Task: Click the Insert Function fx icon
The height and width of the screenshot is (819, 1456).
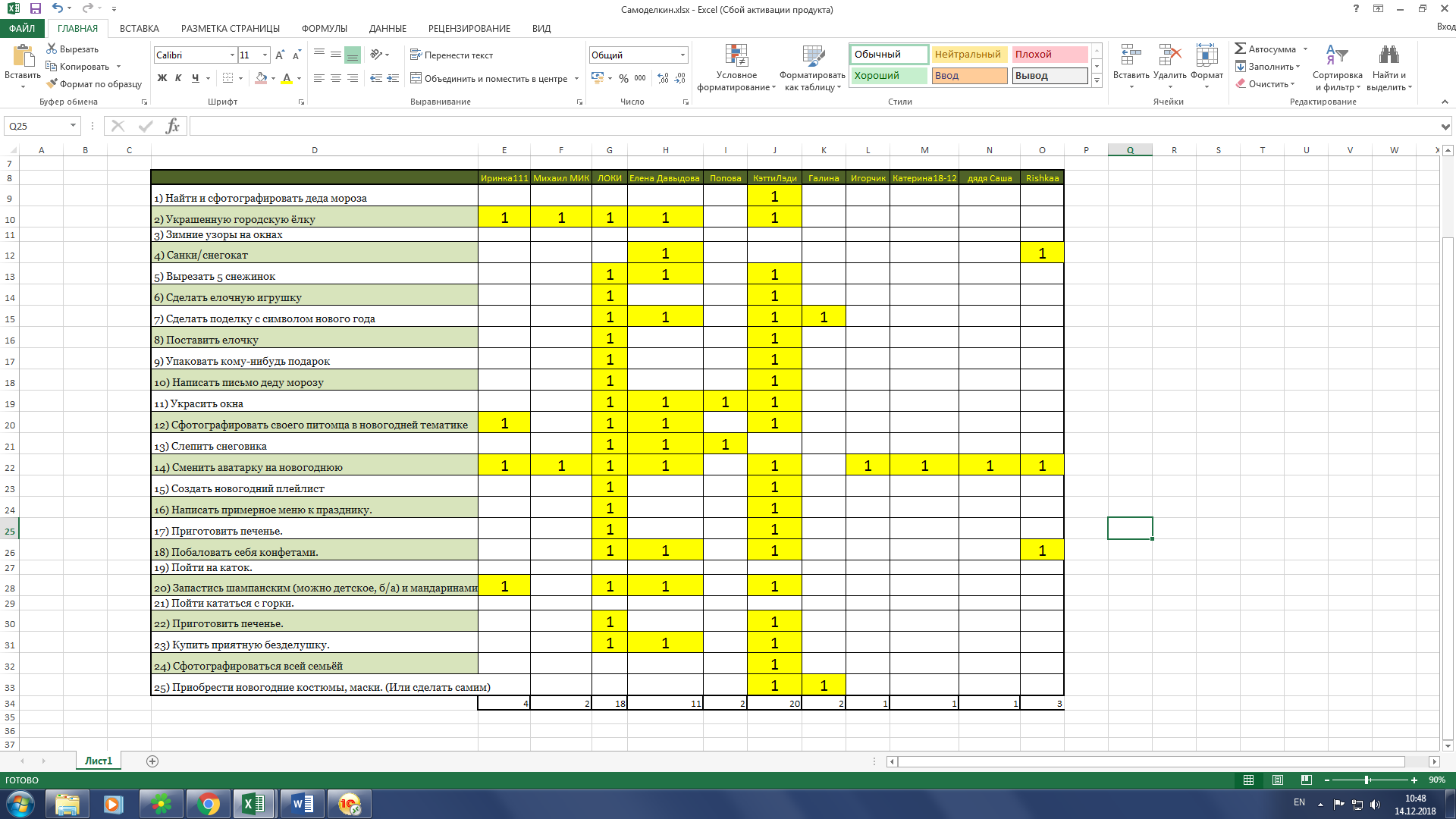Action: [x=172, y=126]
